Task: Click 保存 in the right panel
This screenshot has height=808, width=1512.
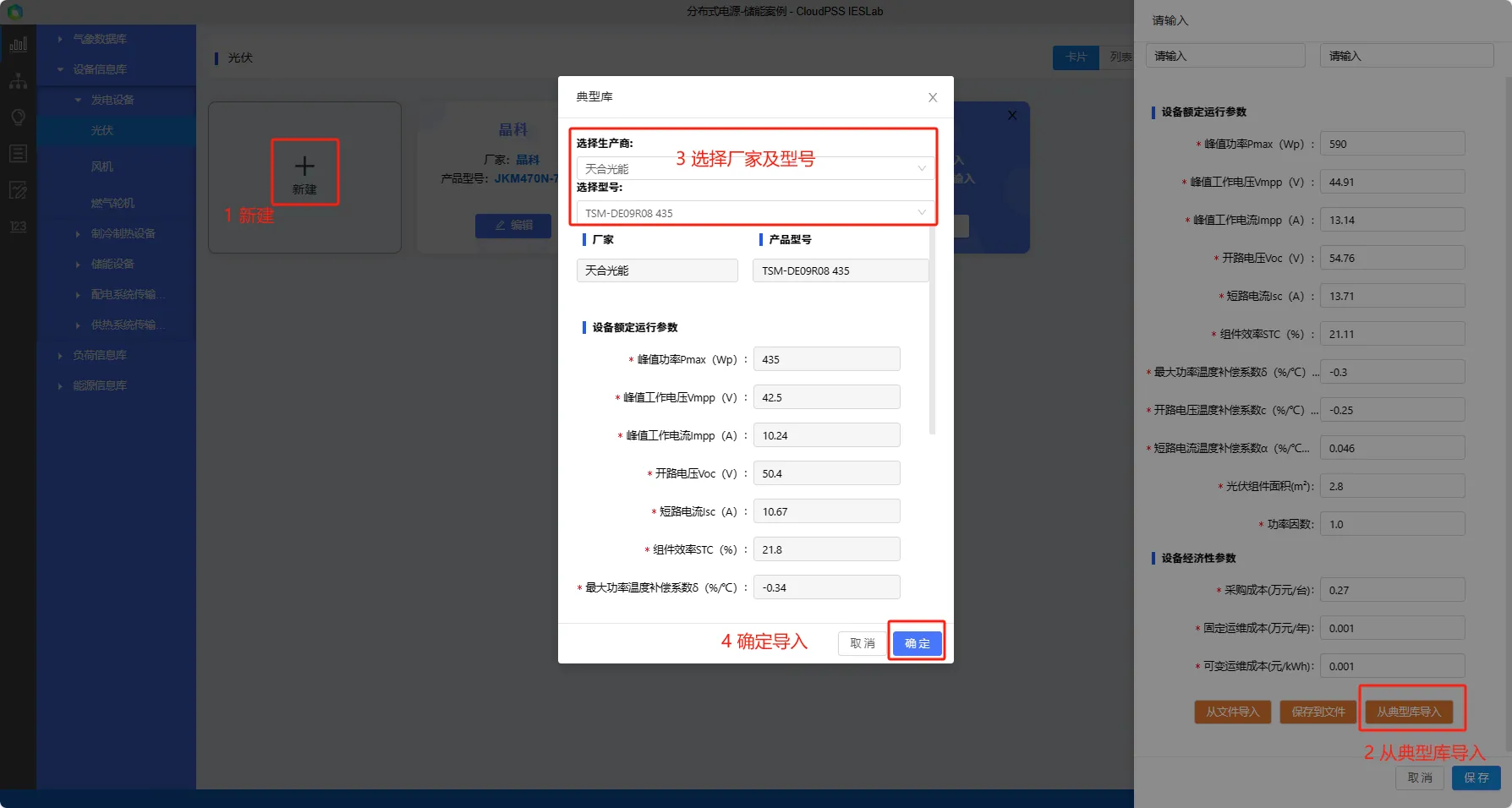Action: pos(1476,778)
